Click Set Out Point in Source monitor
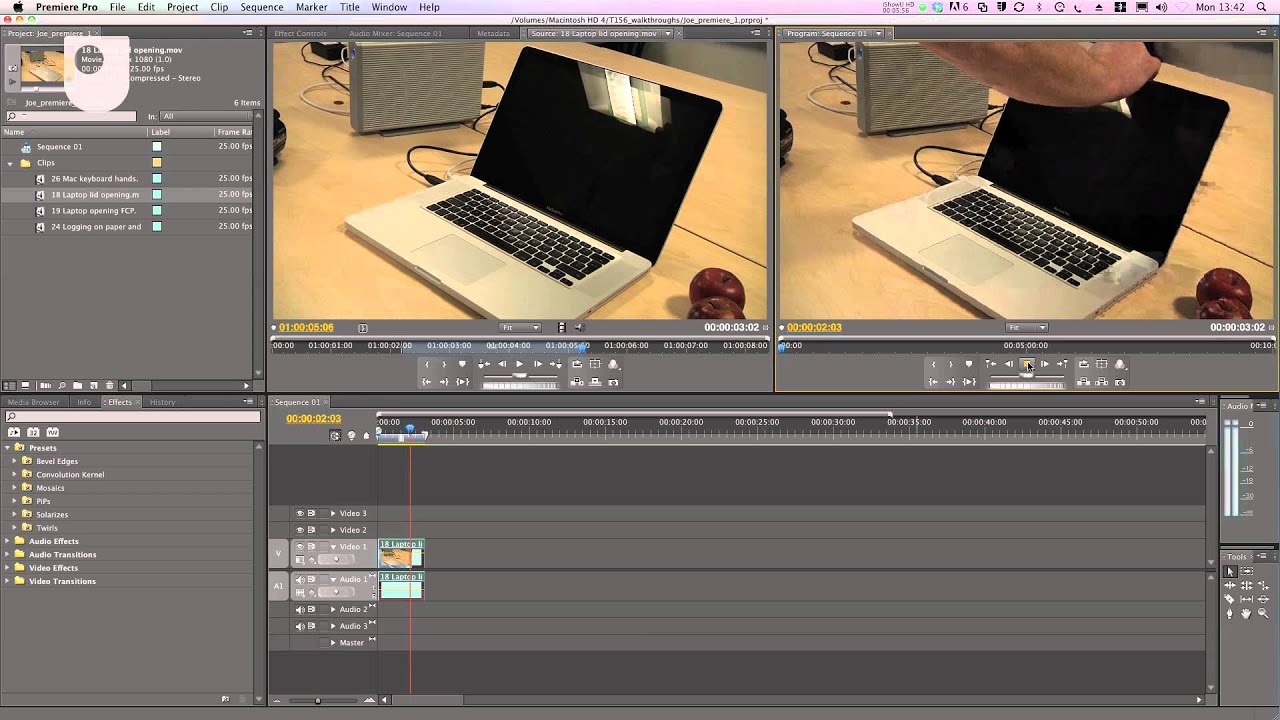The height and width of the screenshot is (720, 1280). (444, 364)
